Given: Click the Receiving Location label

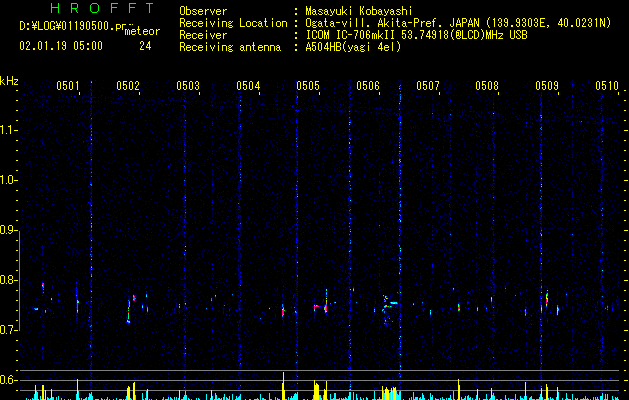Looking at the screenshot, I should [x=233, y=23].
